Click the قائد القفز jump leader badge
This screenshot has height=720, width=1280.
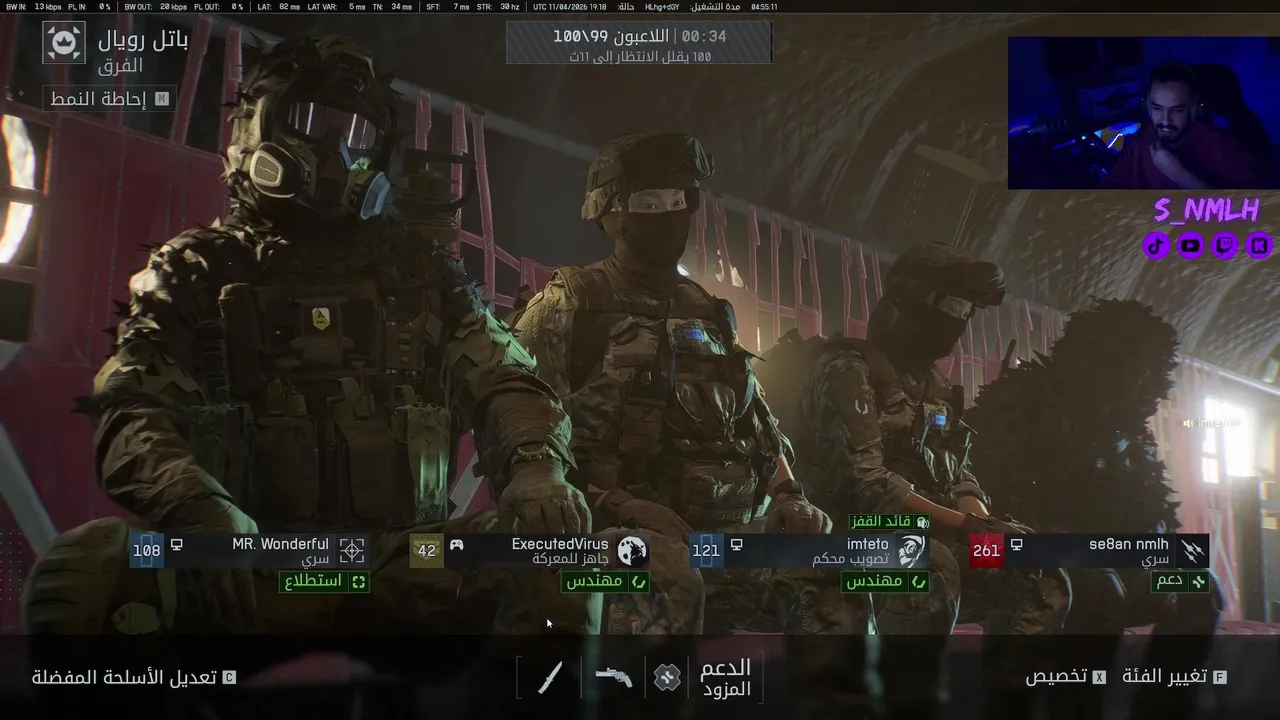point(890,522)
